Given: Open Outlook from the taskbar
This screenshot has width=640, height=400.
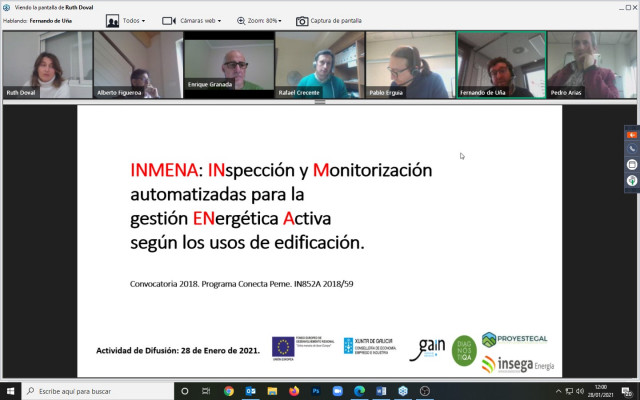Looking at the screenshot, I should click(251, 391).
